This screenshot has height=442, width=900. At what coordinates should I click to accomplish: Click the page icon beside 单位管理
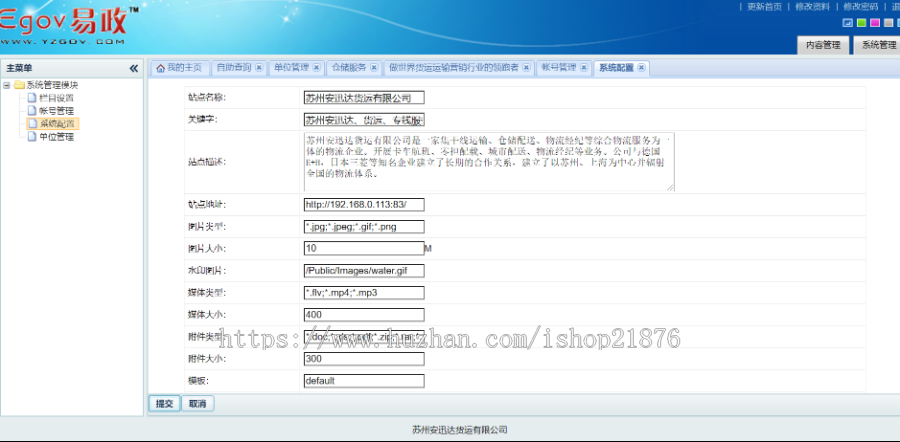click(32, 137)
